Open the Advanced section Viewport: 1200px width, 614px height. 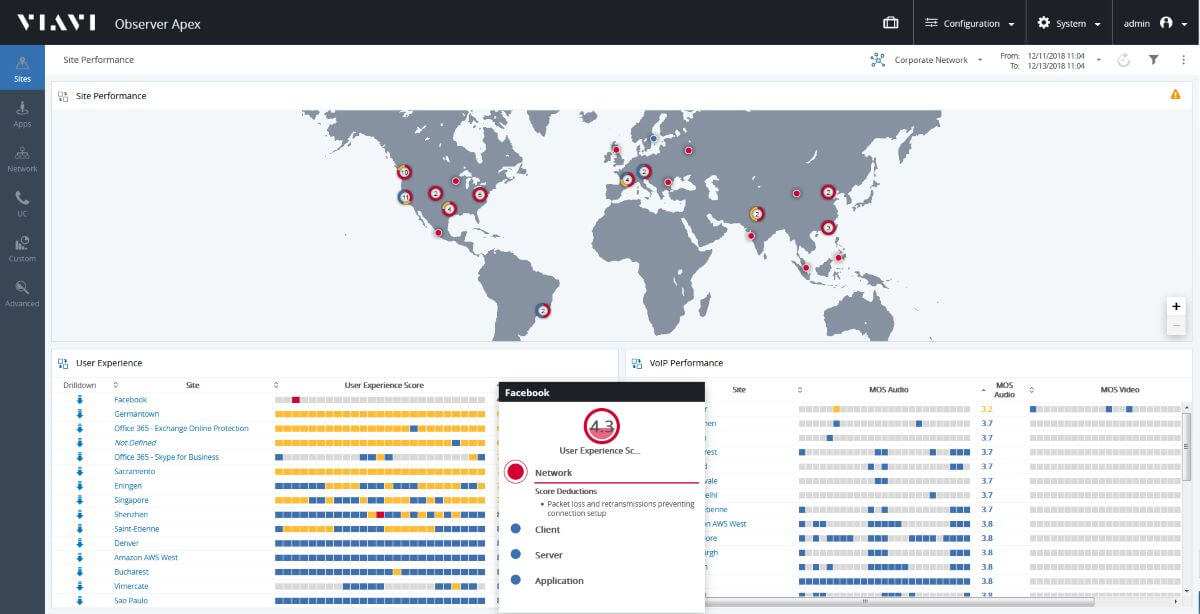(22, 292)
